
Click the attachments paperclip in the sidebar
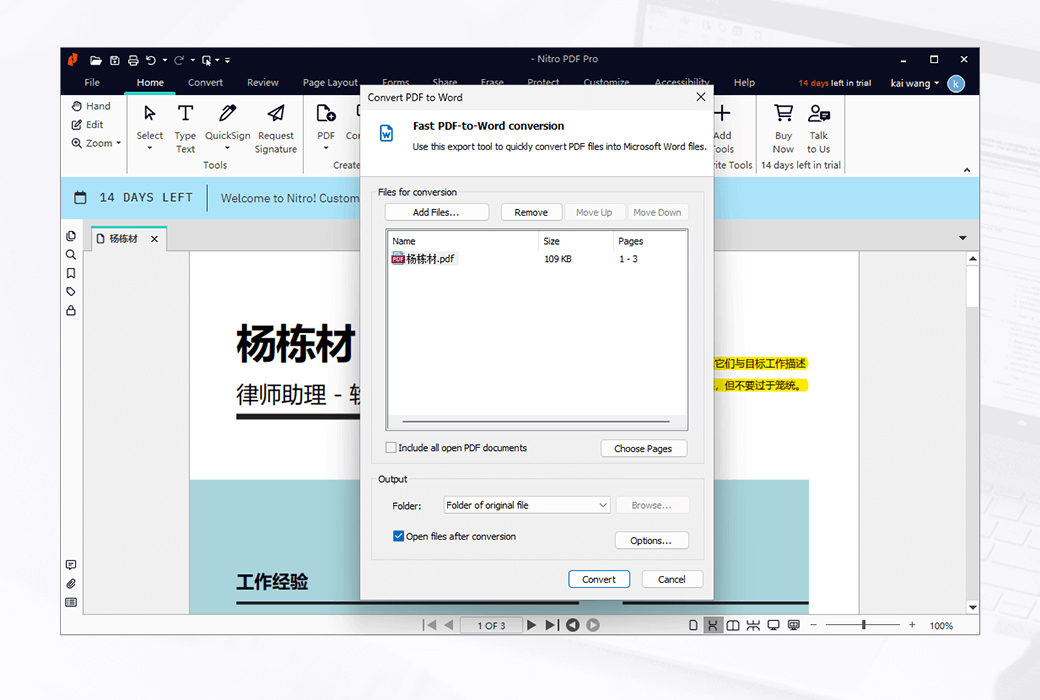click(70, 583)
